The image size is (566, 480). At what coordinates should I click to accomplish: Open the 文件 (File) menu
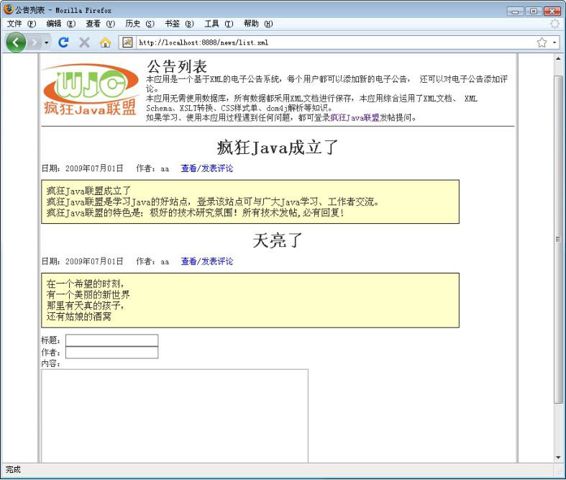coord(21,24)
